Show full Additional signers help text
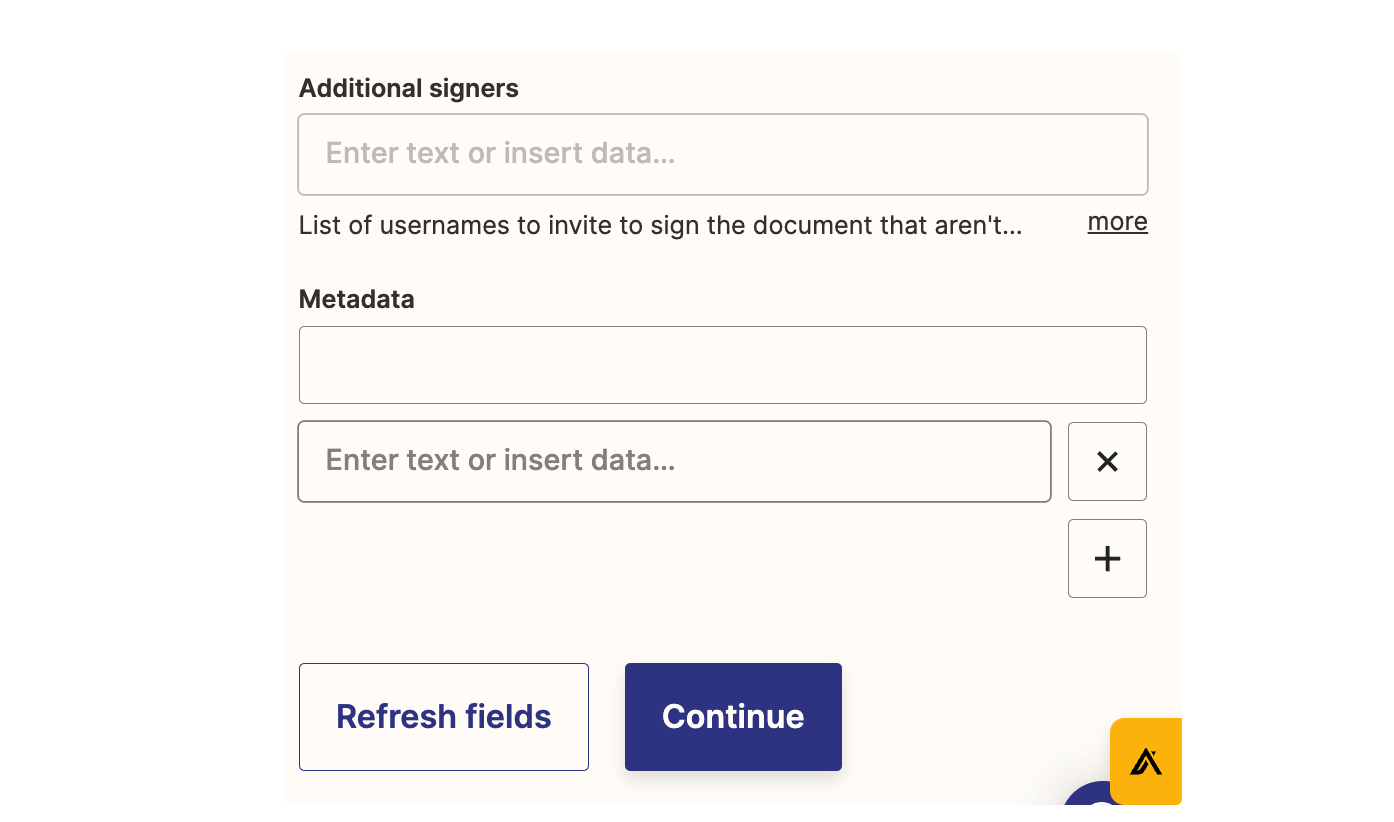The height and width of the screenshot is (822, 1394). (1117, 222)
